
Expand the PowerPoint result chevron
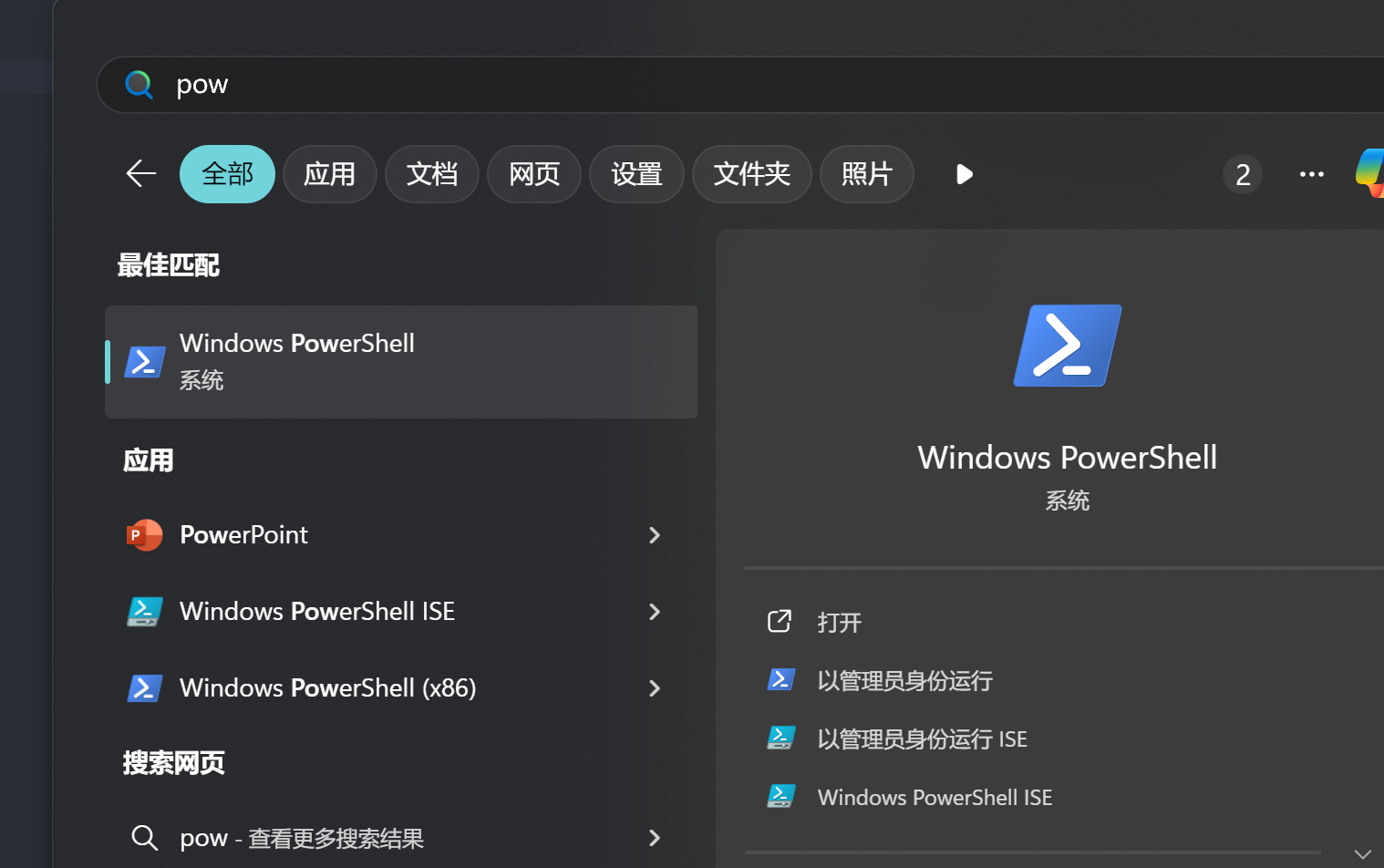(x=654, y=535)
